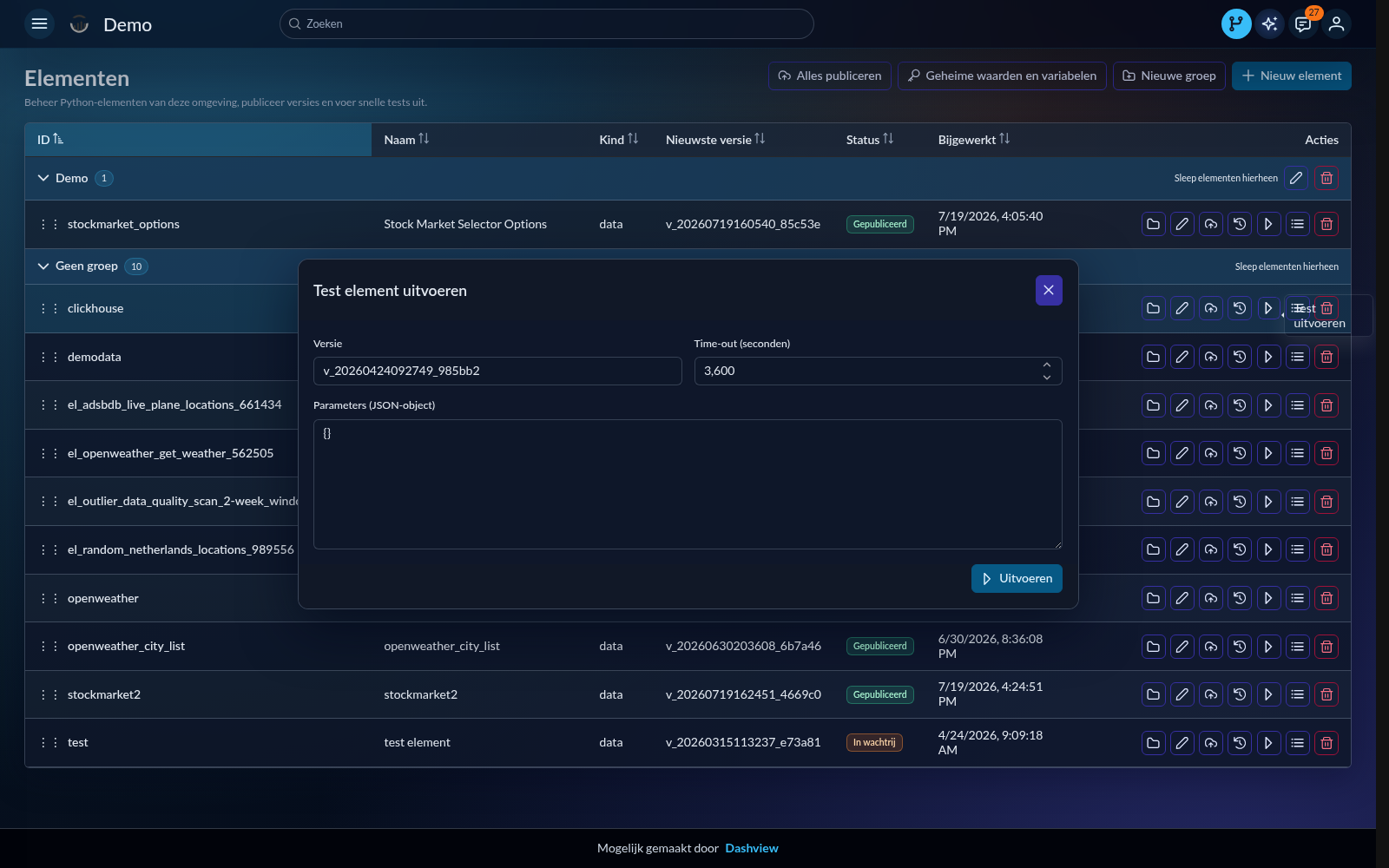
Task: Delete the stockmarket2 element
Action: (1326, 694)
